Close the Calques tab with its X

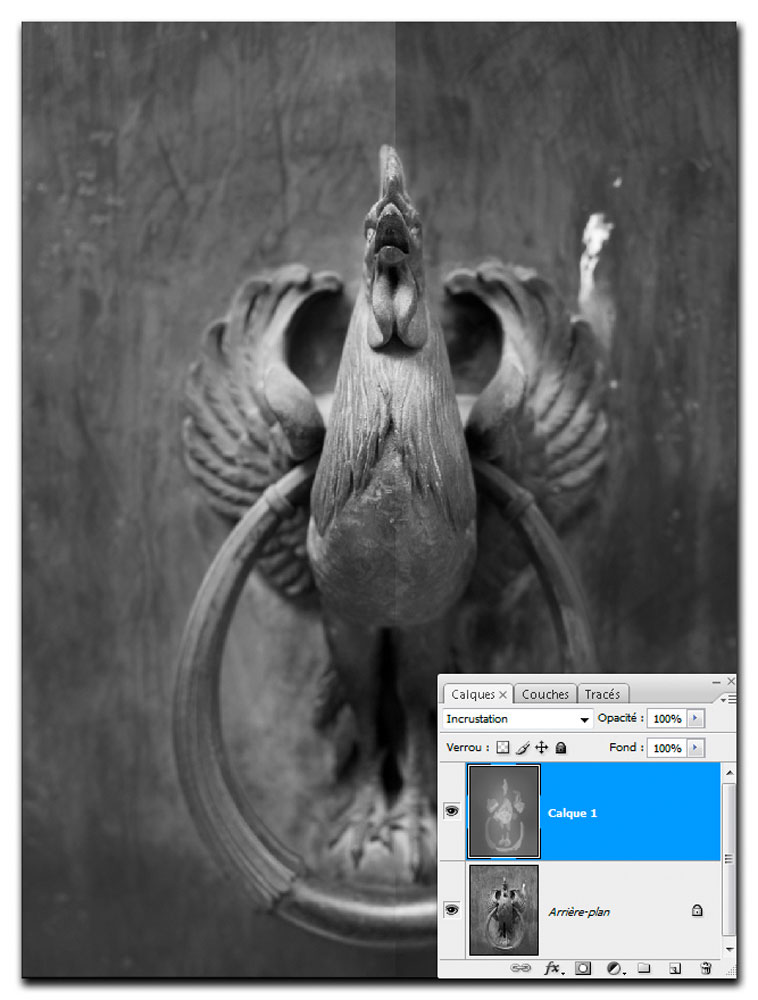(503, 695)
